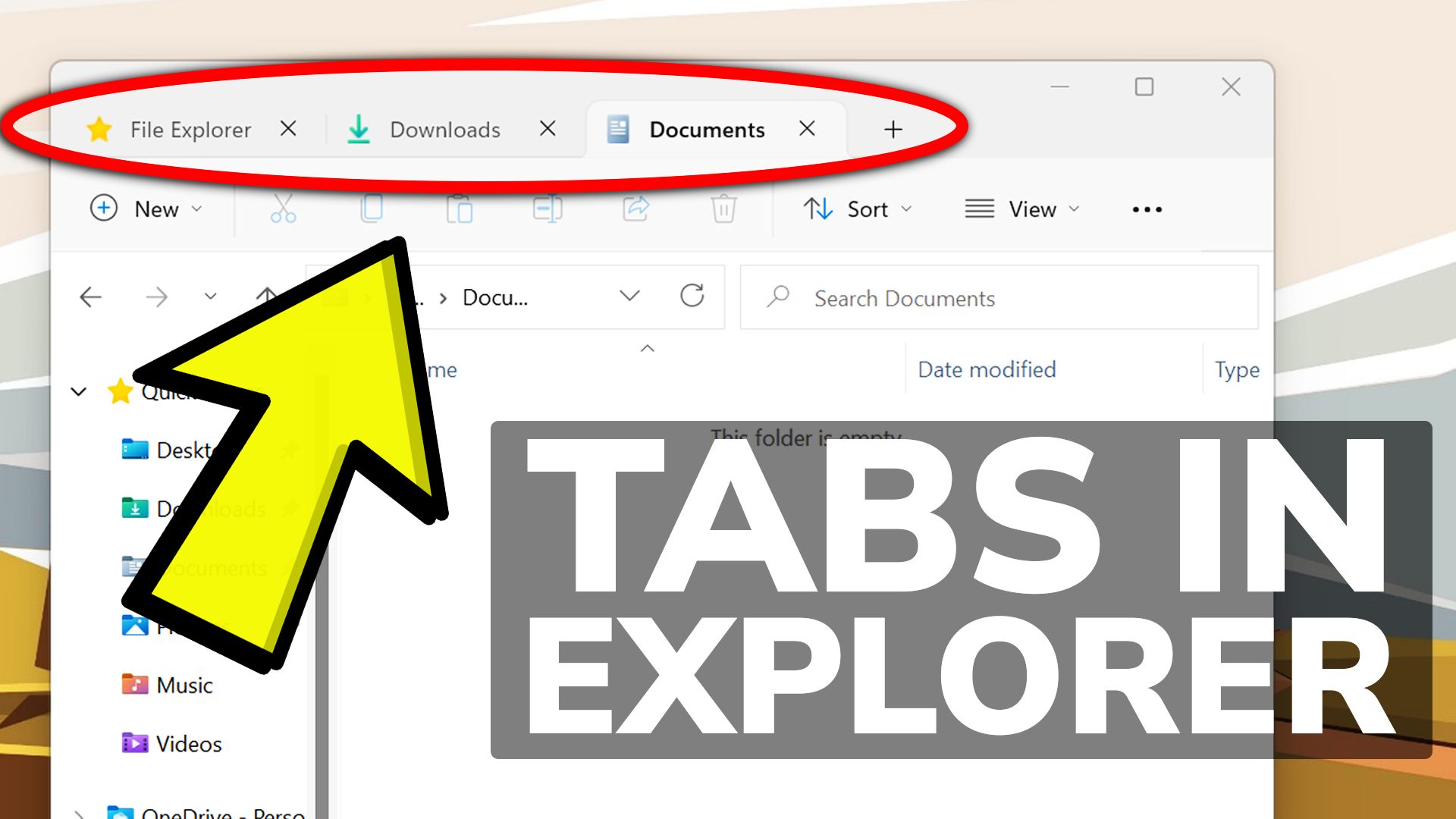The image size is (1456, 819).
Task: Expand the address bar path dropdown
Action: point(628,298)
